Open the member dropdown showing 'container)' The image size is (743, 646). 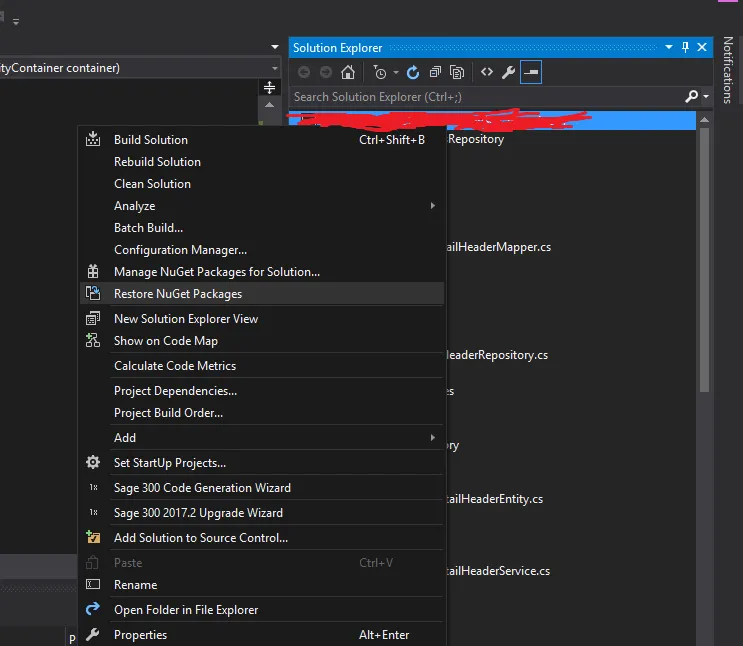pos(275,68)
